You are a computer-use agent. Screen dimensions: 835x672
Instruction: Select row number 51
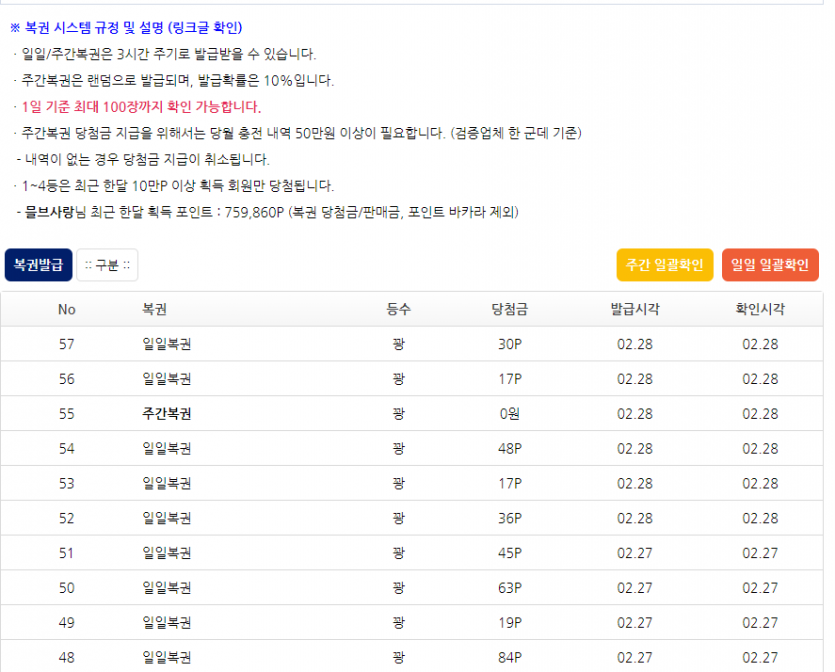point(67,553)
